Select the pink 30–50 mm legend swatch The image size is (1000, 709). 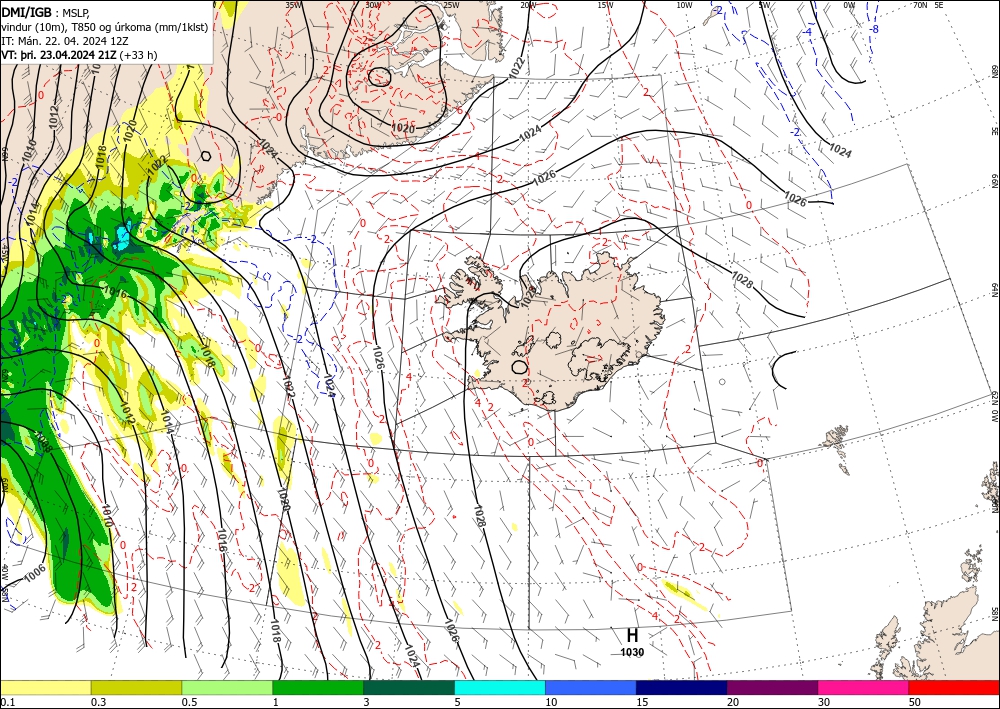[864, 687]
